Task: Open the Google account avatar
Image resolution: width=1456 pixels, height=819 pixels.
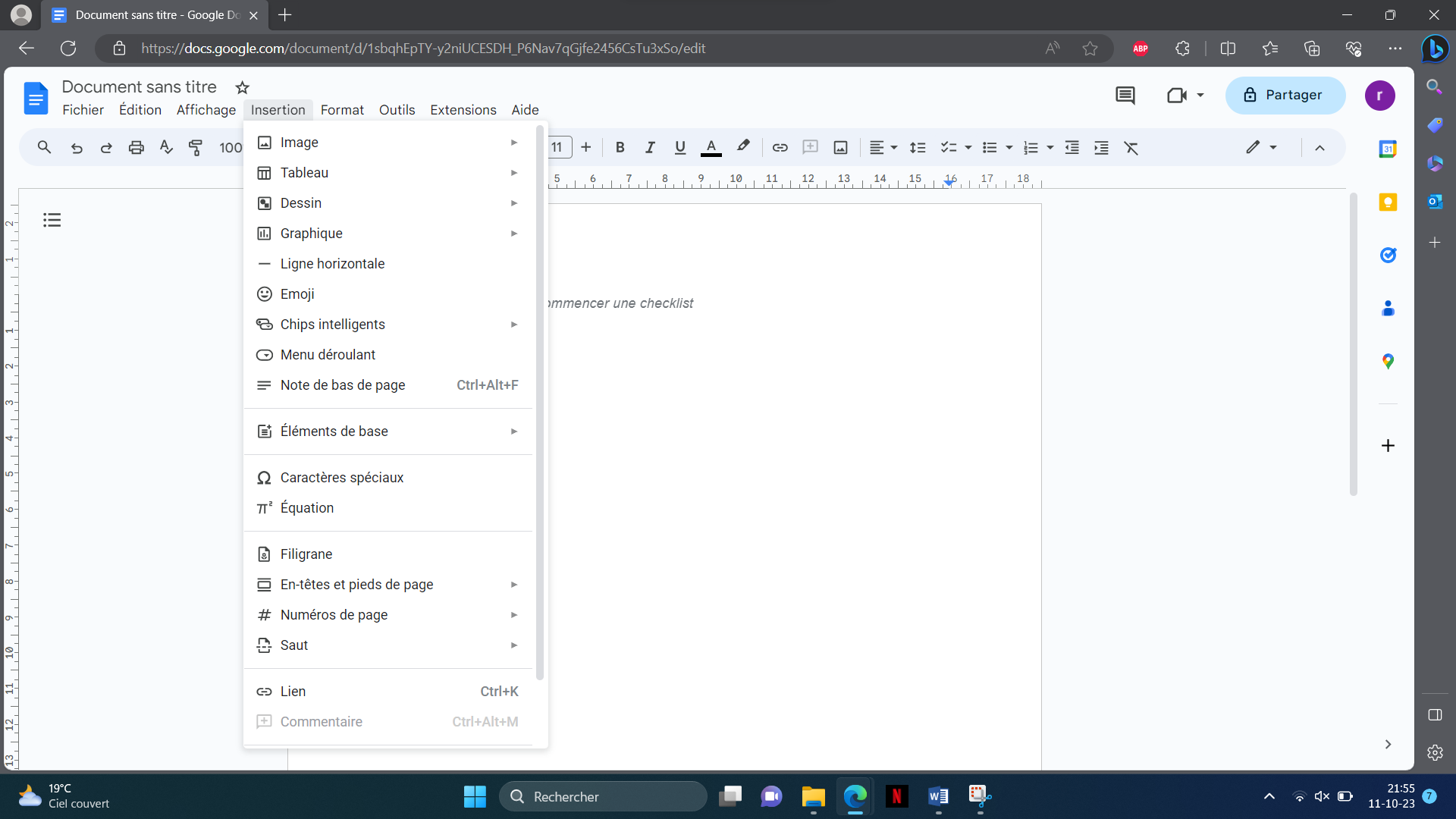Action: 1379,96
